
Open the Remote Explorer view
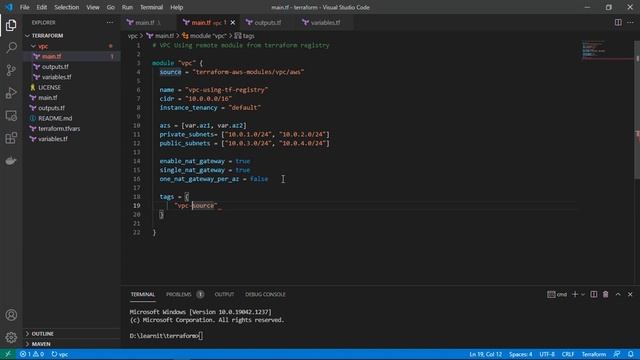[11, 116]
